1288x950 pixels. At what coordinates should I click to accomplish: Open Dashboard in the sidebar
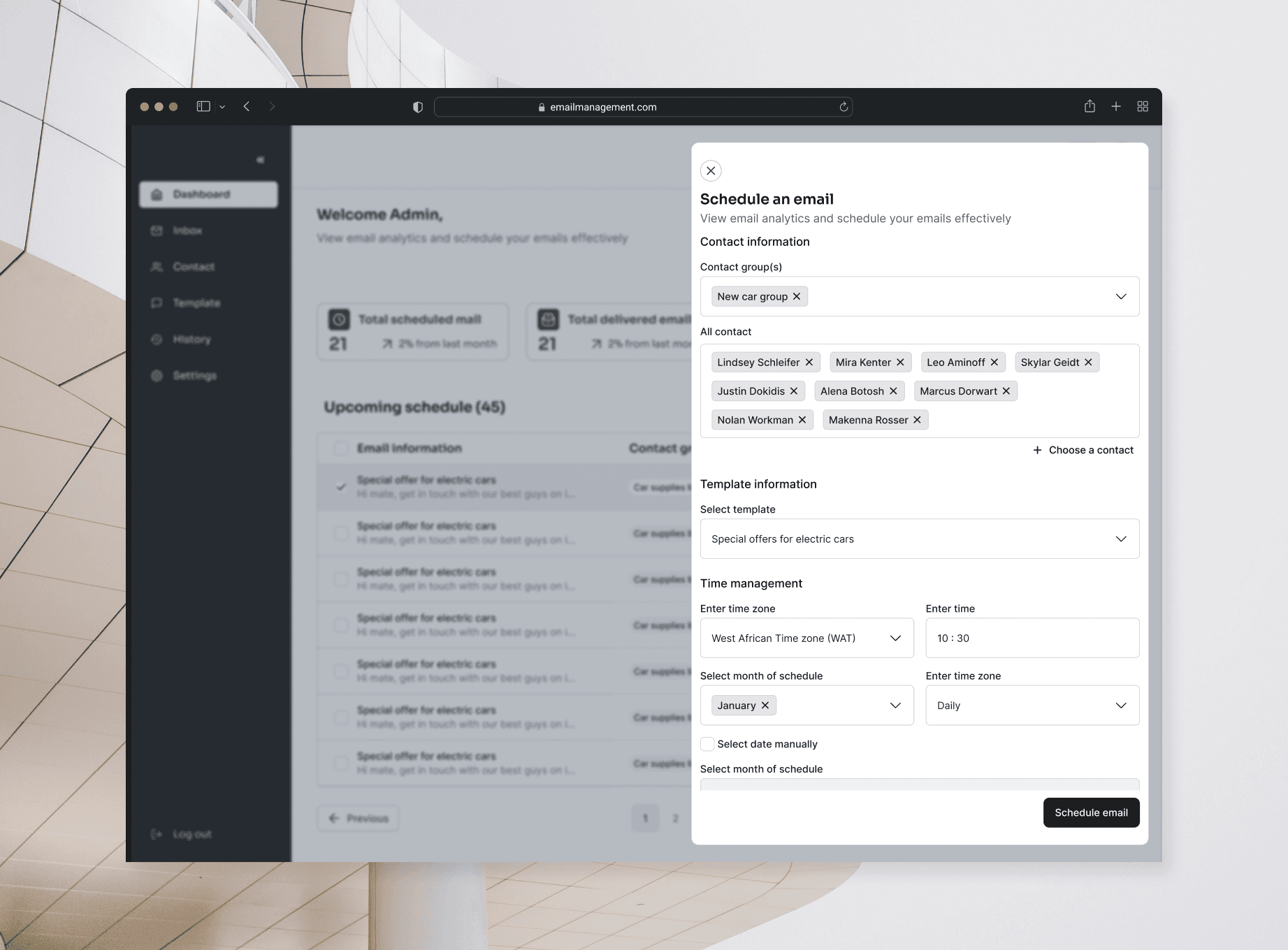click(209, 194)
